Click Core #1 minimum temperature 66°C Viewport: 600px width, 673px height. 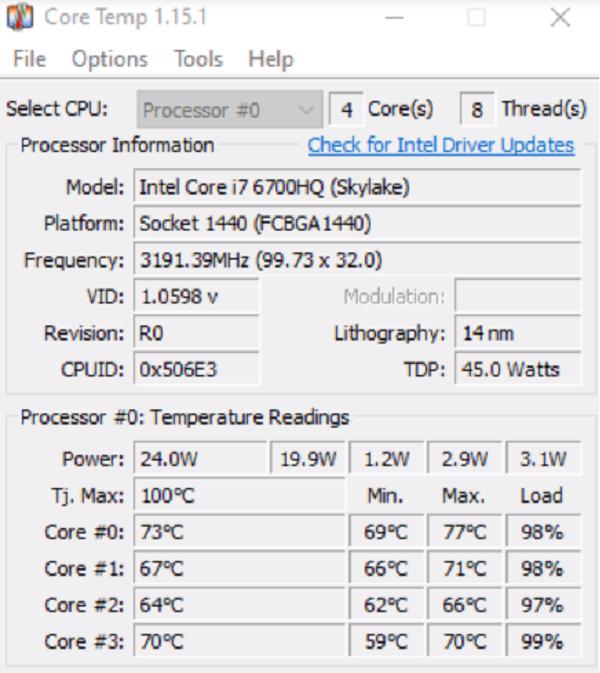point(386,569)
